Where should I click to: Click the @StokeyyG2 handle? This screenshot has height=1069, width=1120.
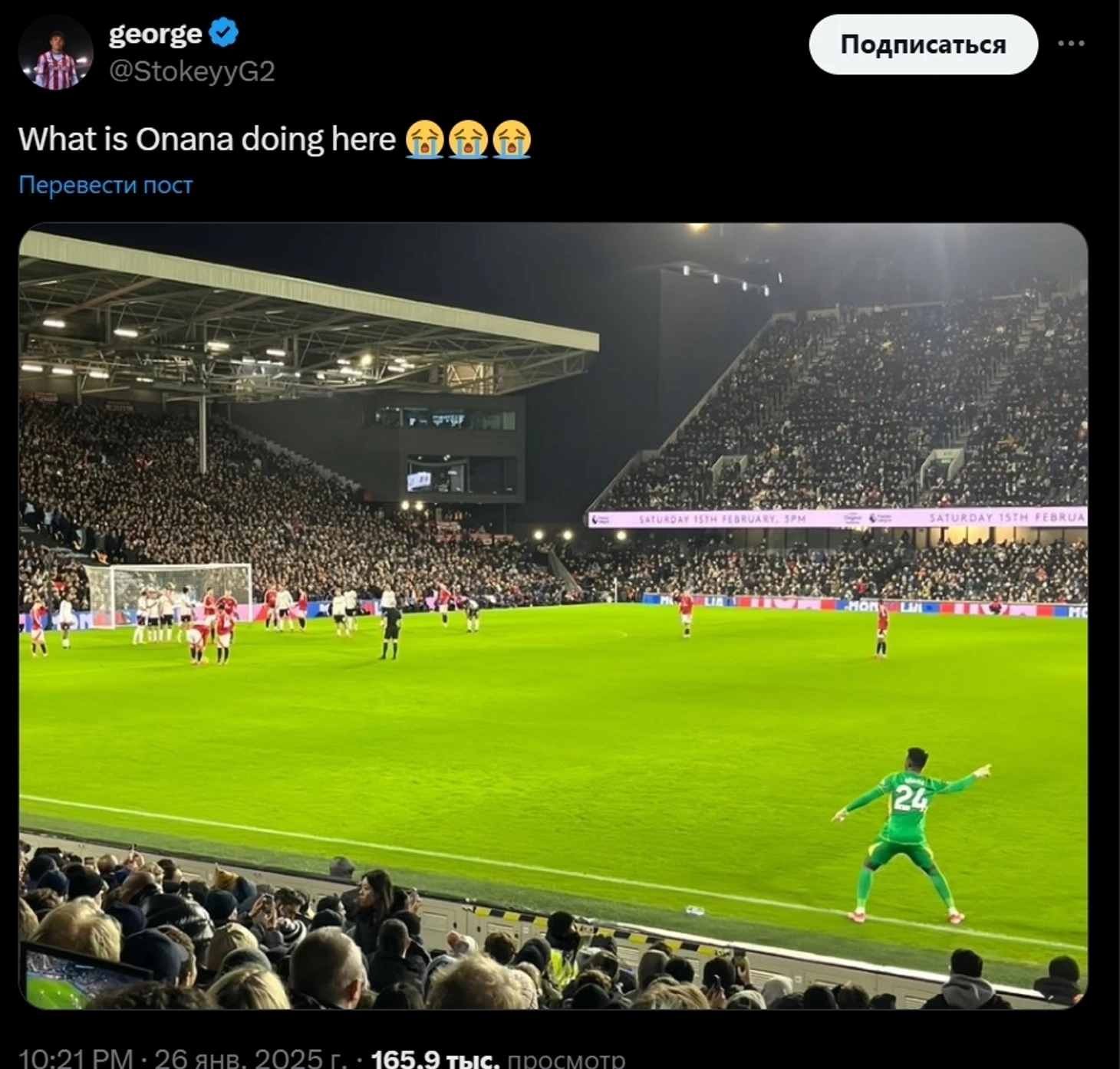192,71
